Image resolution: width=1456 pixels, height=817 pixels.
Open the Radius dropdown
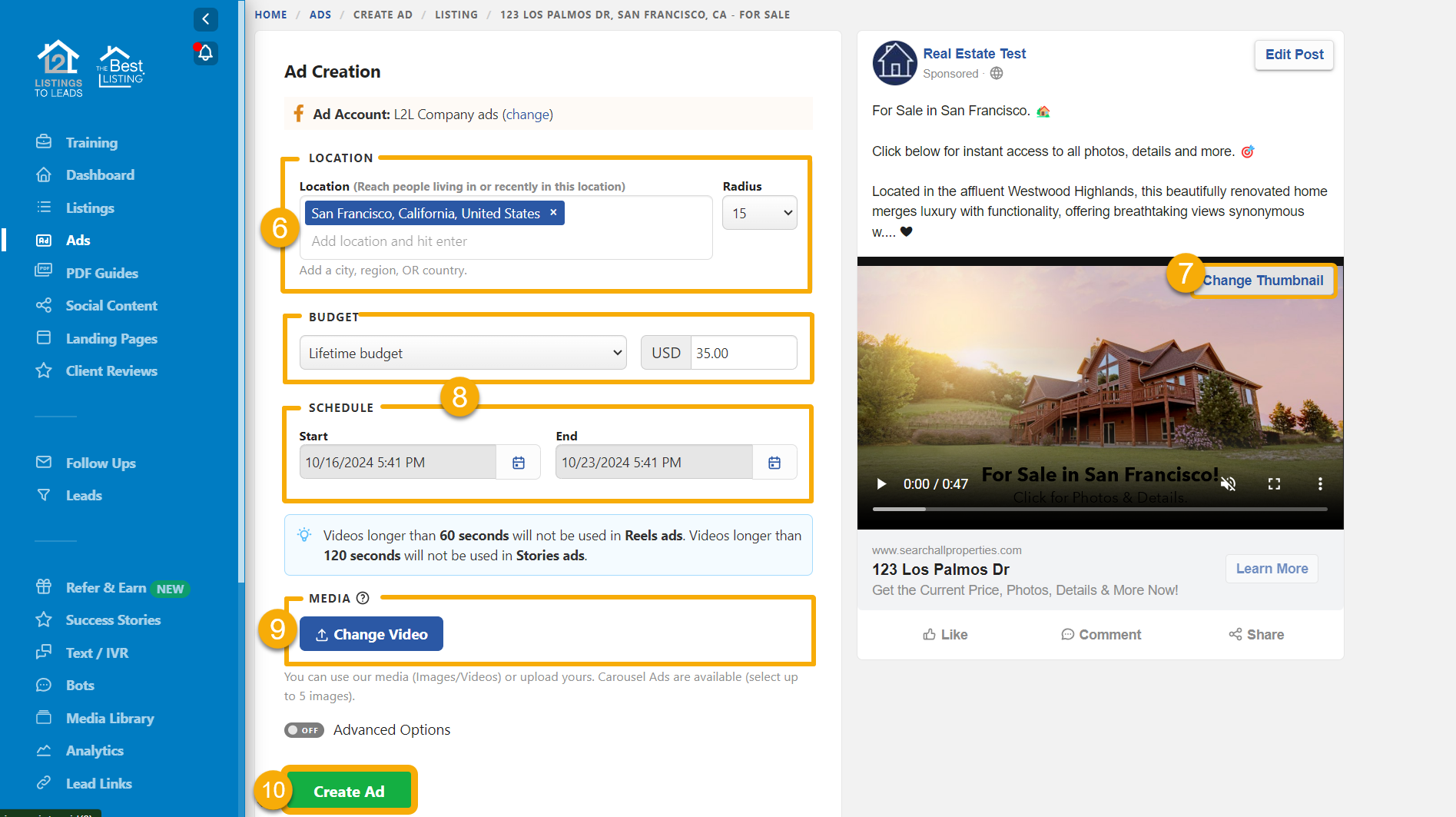pos(759,213)
